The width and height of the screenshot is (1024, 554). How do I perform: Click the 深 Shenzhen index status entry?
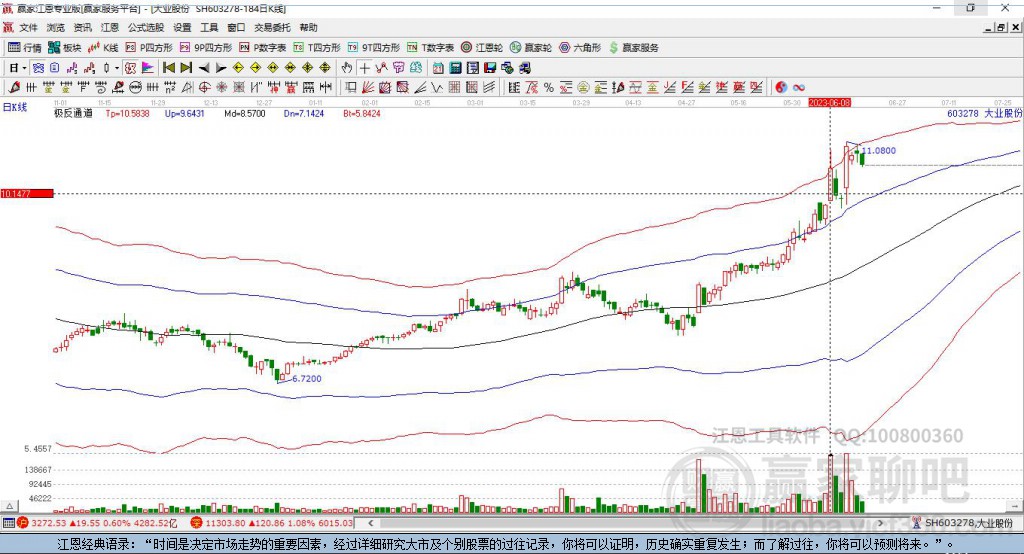tap(272, 523)
